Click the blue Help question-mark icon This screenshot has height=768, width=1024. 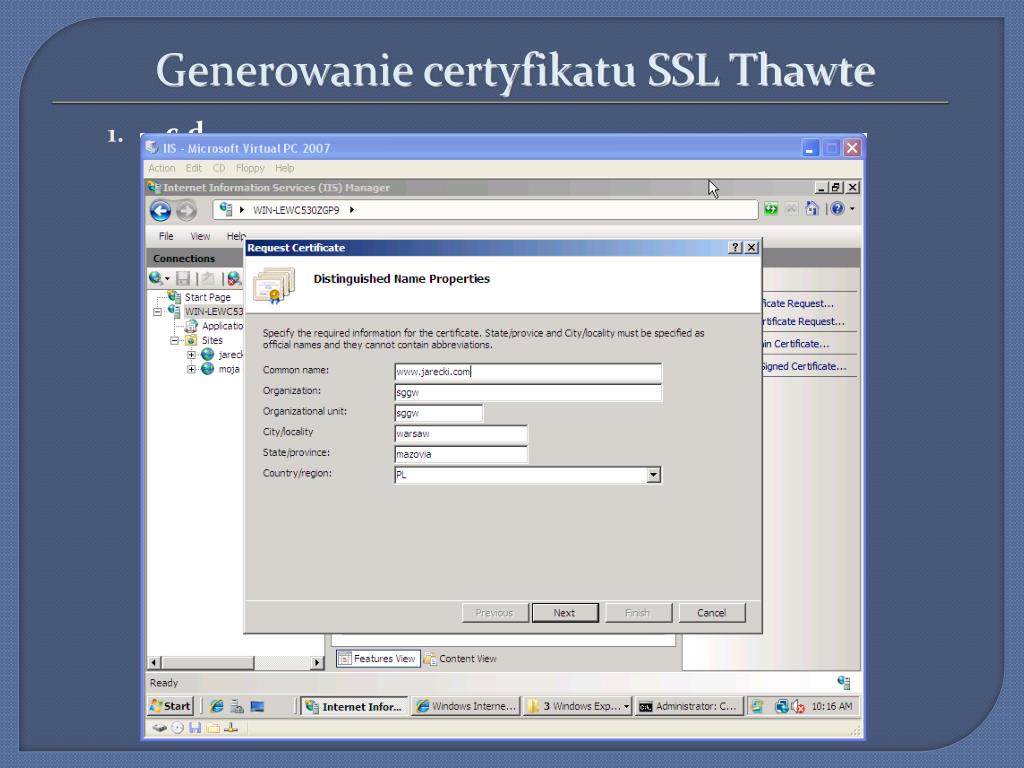point(837,209)
